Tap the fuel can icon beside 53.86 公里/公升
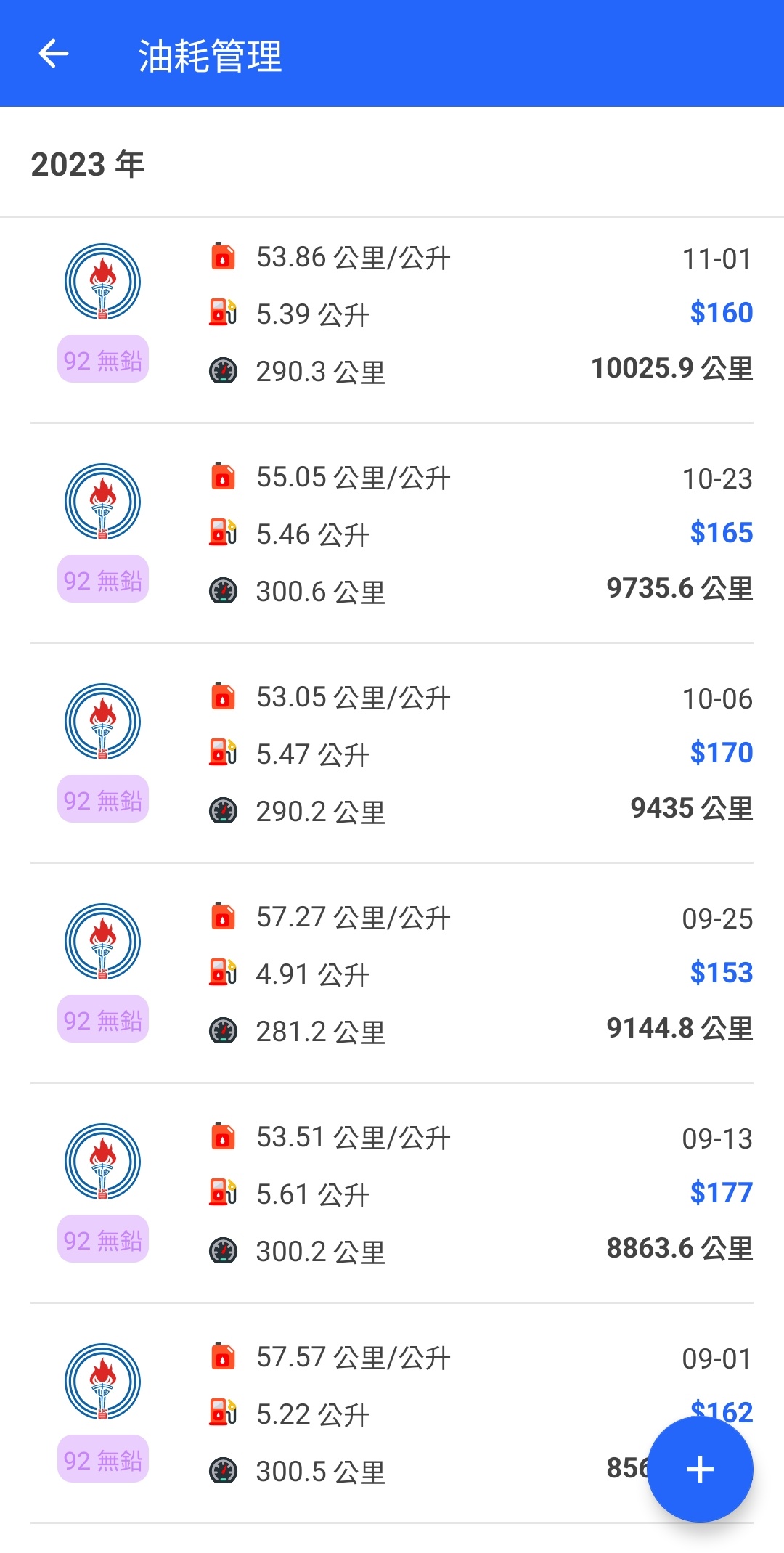 [223, 256]
